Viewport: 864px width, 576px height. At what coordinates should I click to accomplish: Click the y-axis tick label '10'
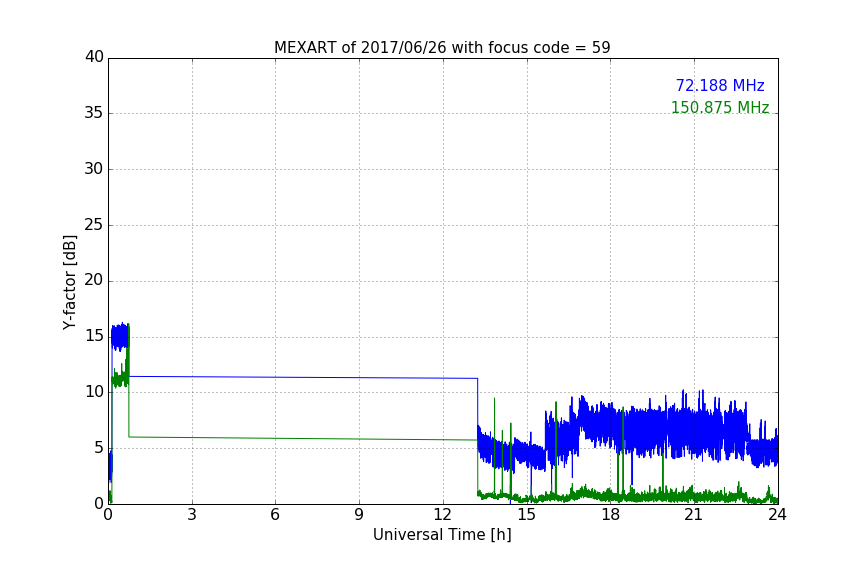[x=94, y=392]
